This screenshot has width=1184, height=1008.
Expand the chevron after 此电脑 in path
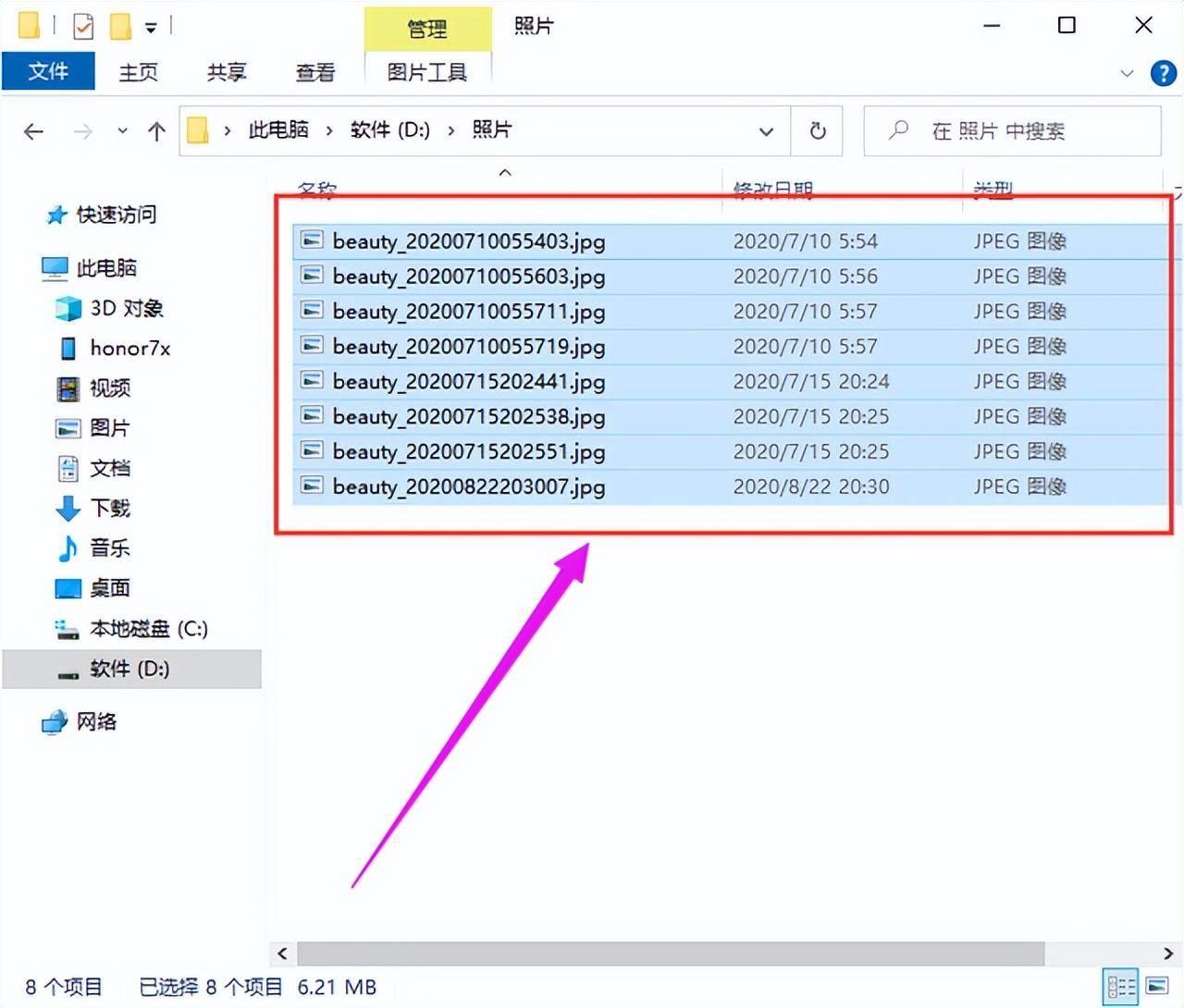[329, 131]
